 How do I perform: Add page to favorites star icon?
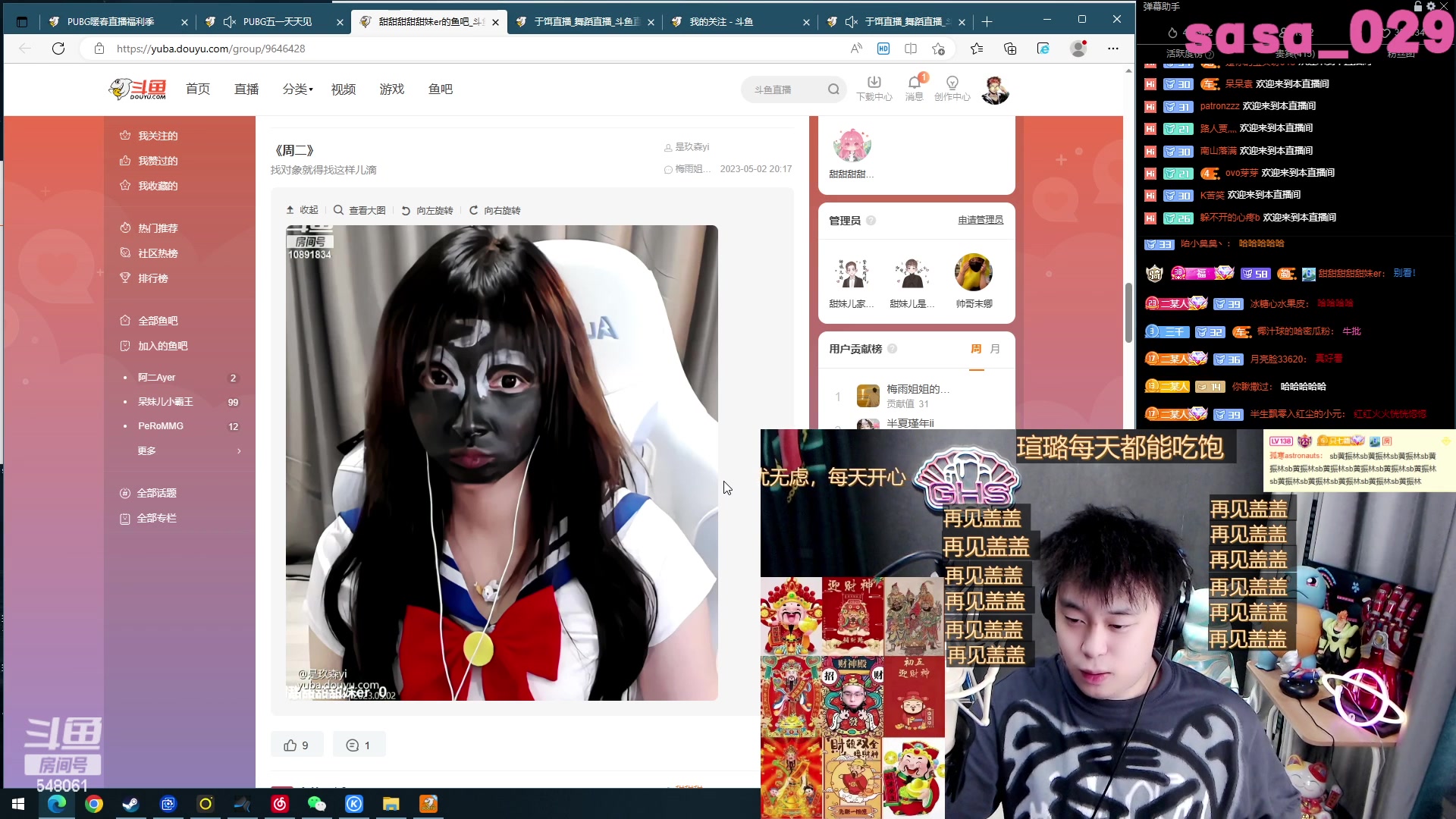tap(938, 49)
